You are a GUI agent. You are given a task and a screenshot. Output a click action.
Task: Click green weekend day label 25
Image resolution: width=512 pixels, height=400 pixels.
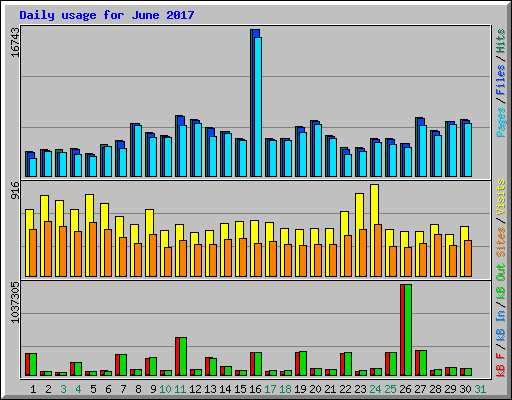coord(390,389)
